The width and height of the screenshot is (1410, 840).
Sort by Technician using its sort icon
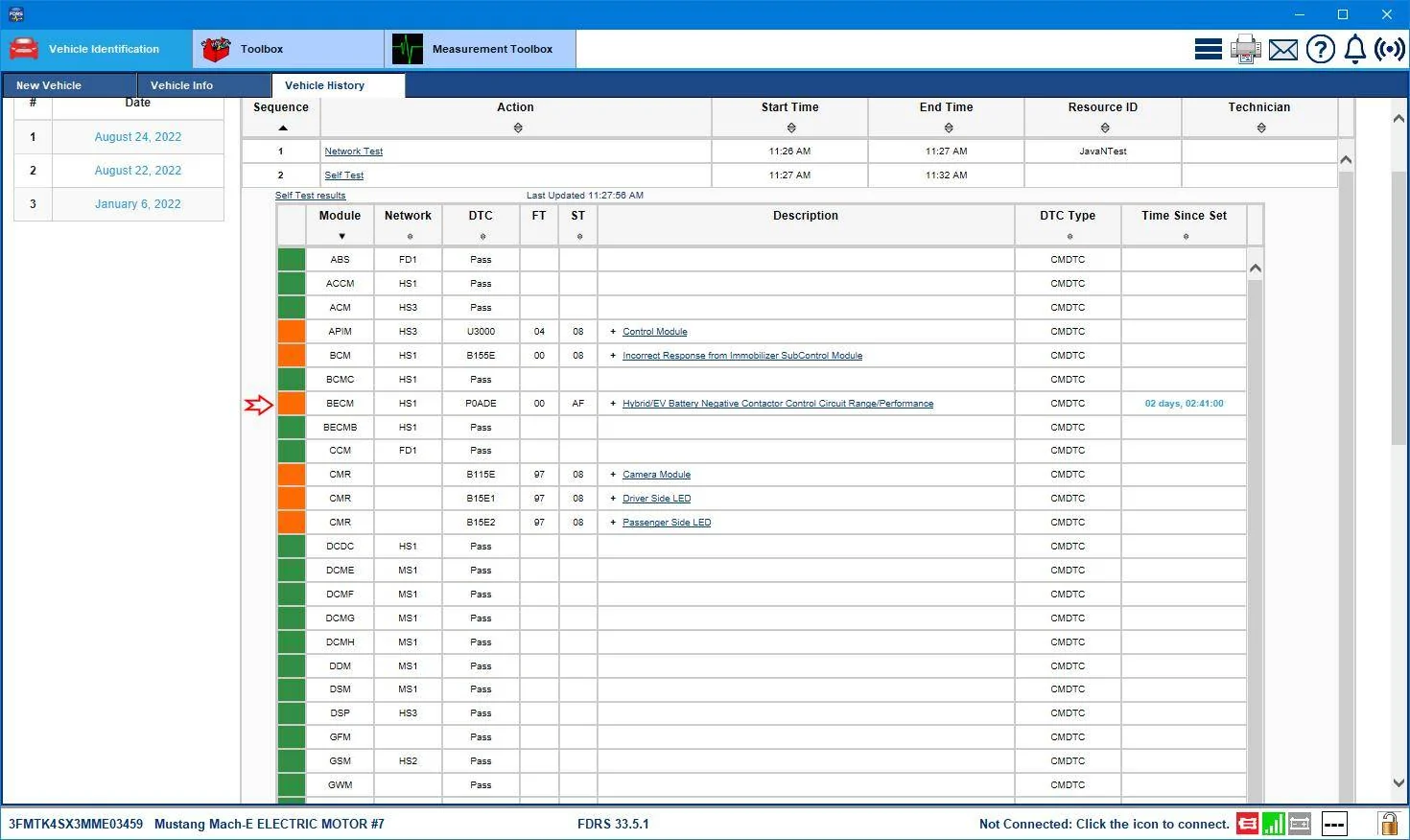[1261, 128]
